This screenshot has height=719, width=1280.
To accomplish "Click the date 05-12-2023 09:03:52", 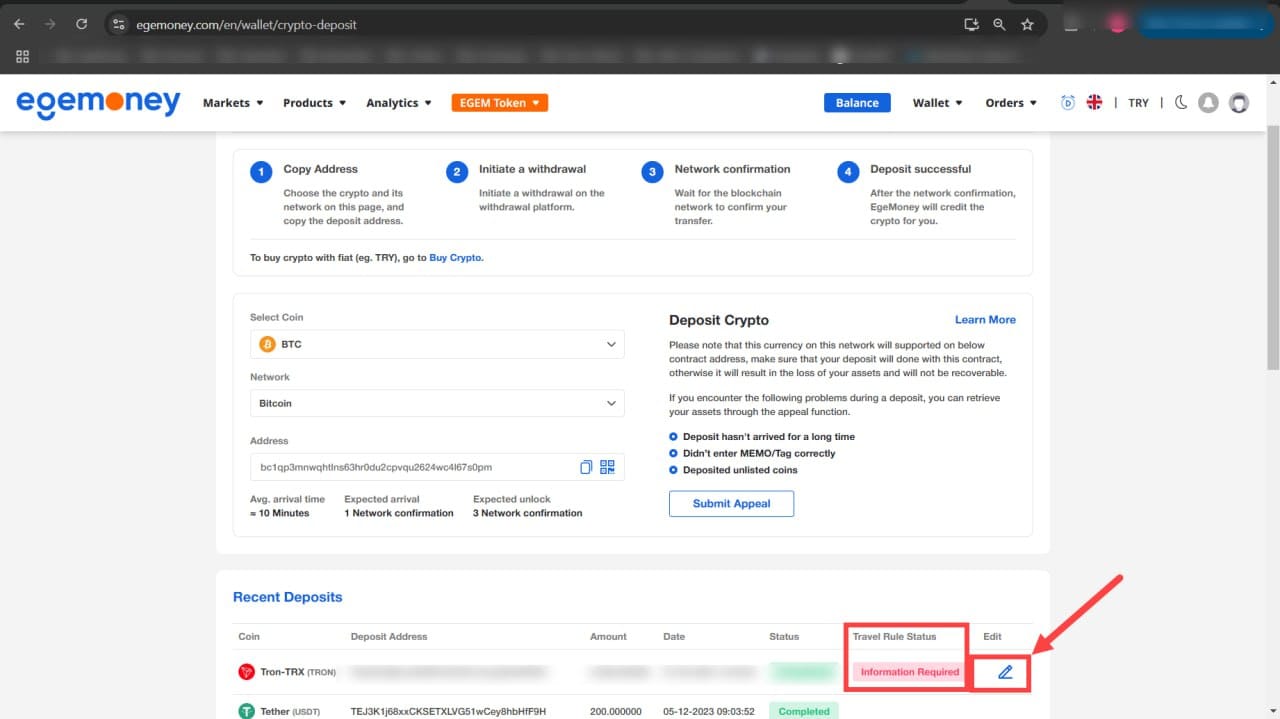I will pyautogui.click(x=708, y=712).
